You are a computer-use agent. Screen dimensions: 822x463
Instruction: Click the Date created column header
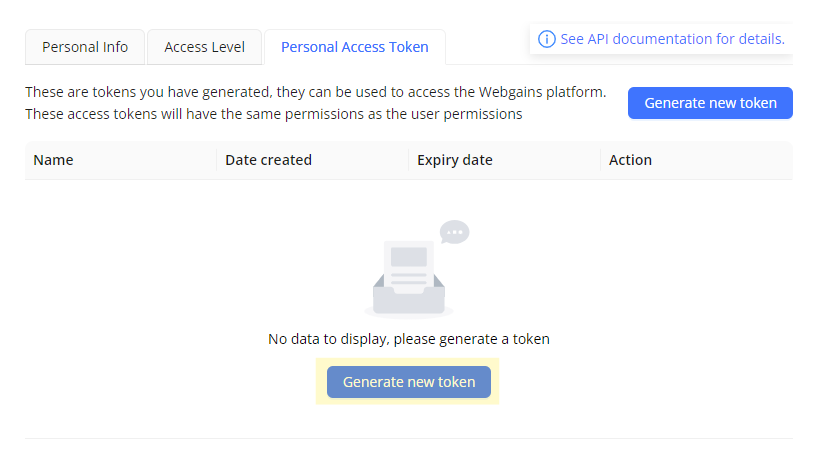point(268,160)
